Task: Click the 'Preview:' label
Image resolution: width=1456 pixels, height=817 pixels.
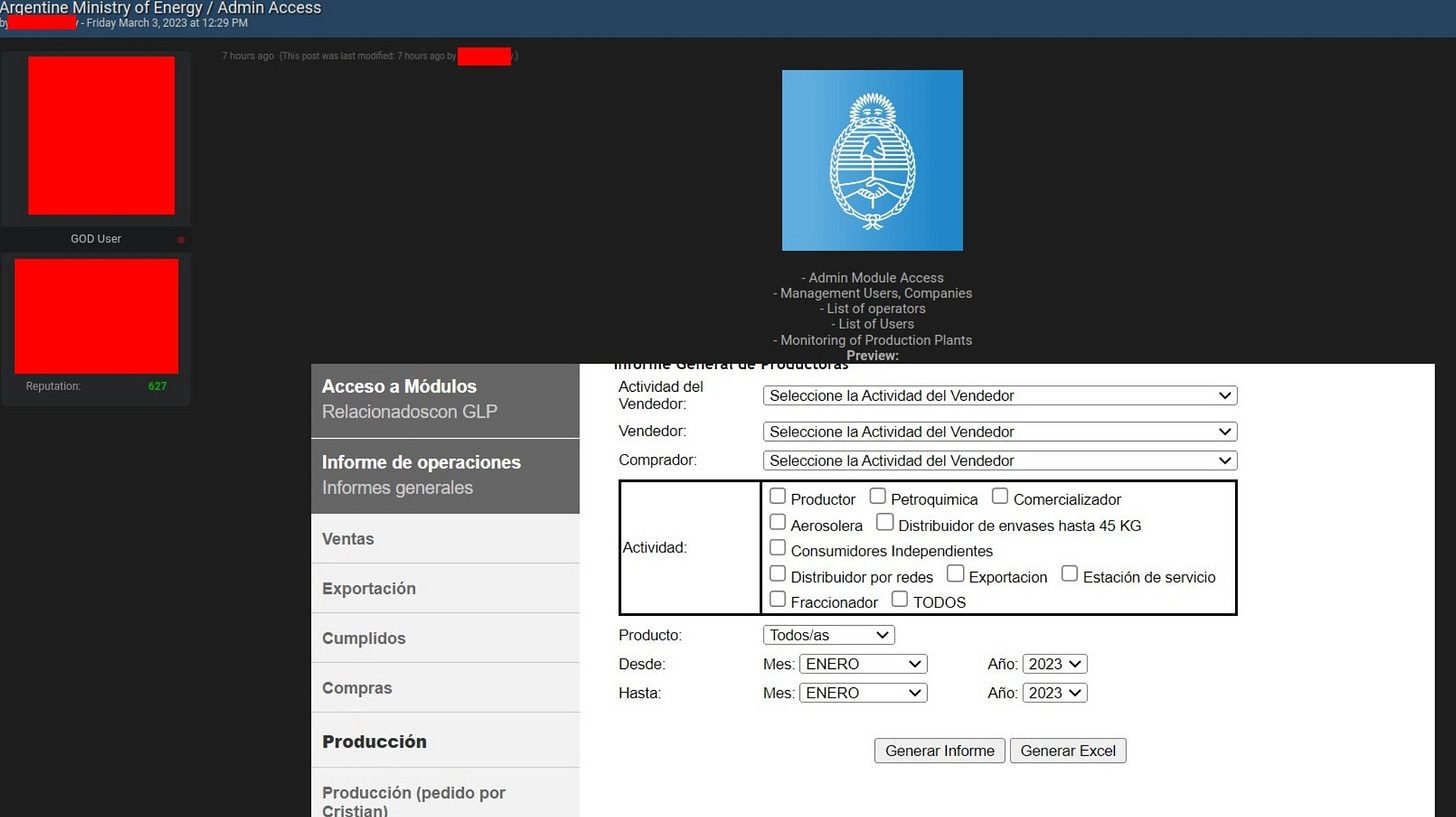Action: [x=872, y=355]
